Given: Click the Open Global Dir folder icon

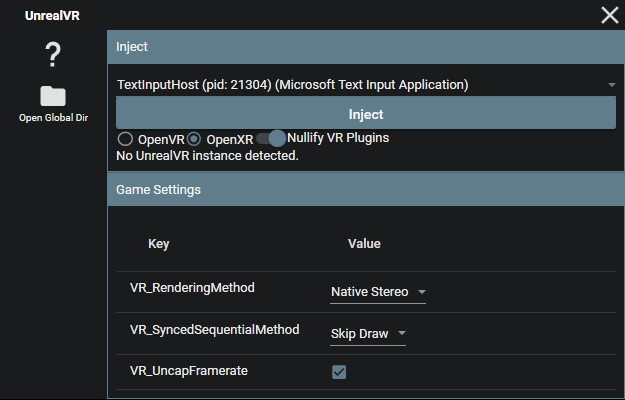Looking at the screenshot, I should (x=53, y=96).
